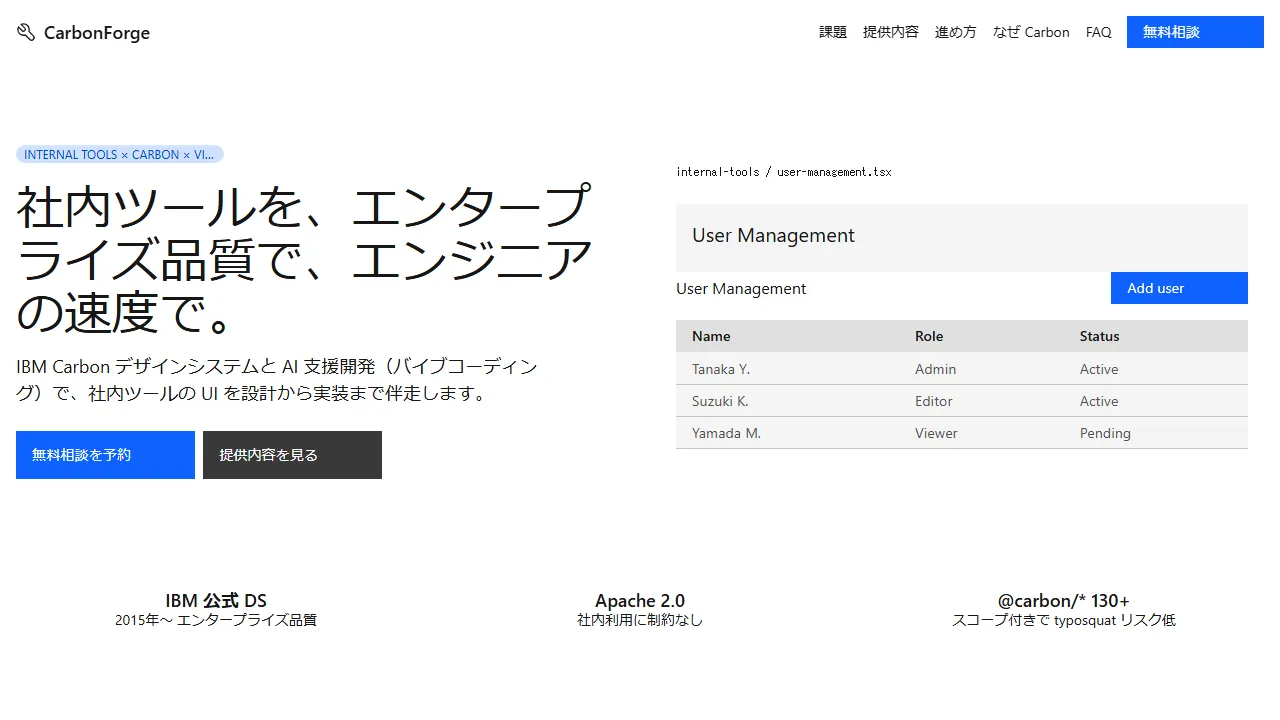This screenshot has width=1280, height=720.
Task: Click the main hero headline 社内ツールを
Action: (x=305, y=260)
